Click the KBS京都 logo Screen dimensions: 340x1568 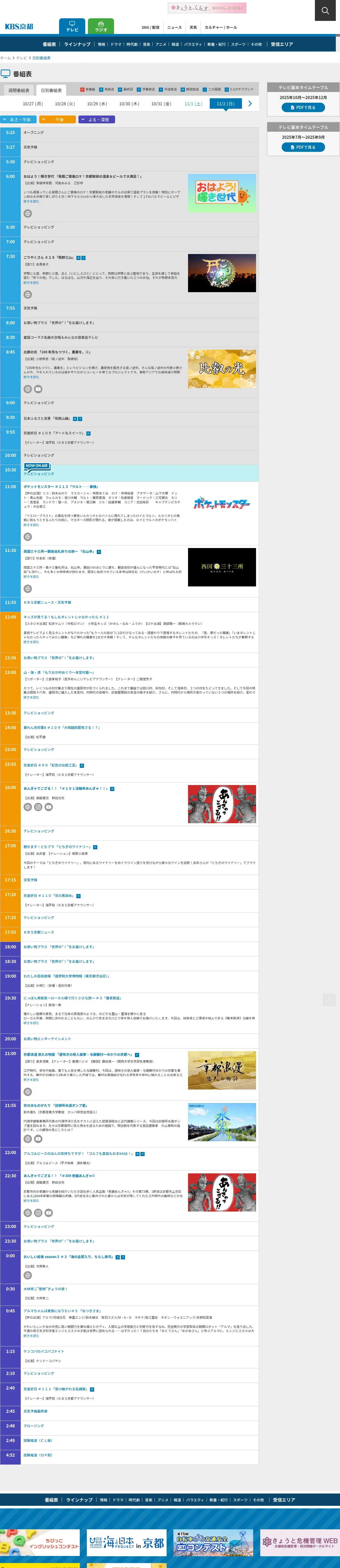pos(19,27)
